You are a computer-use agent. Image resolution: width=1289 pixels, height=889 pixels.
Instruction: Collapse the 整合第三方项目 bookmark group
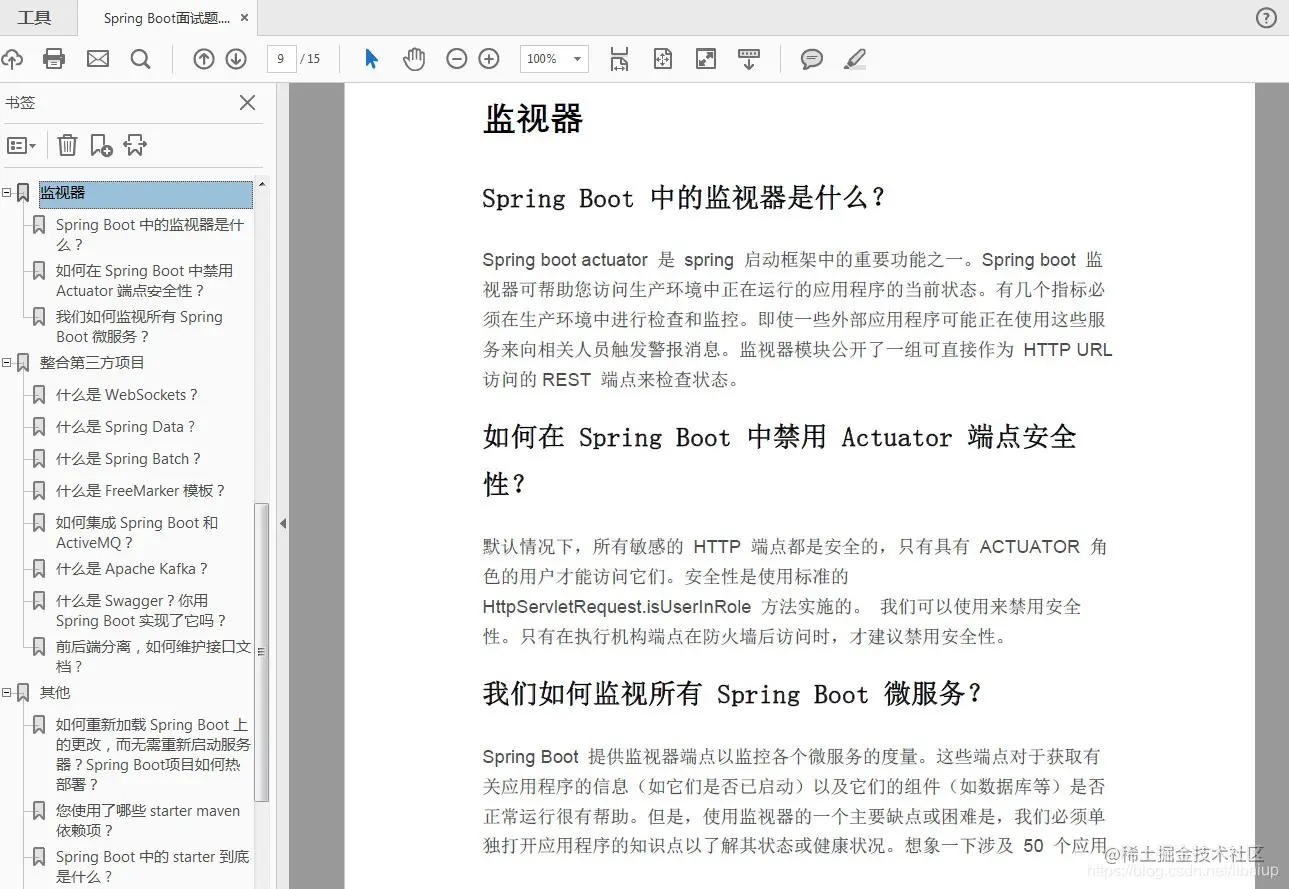6,362
